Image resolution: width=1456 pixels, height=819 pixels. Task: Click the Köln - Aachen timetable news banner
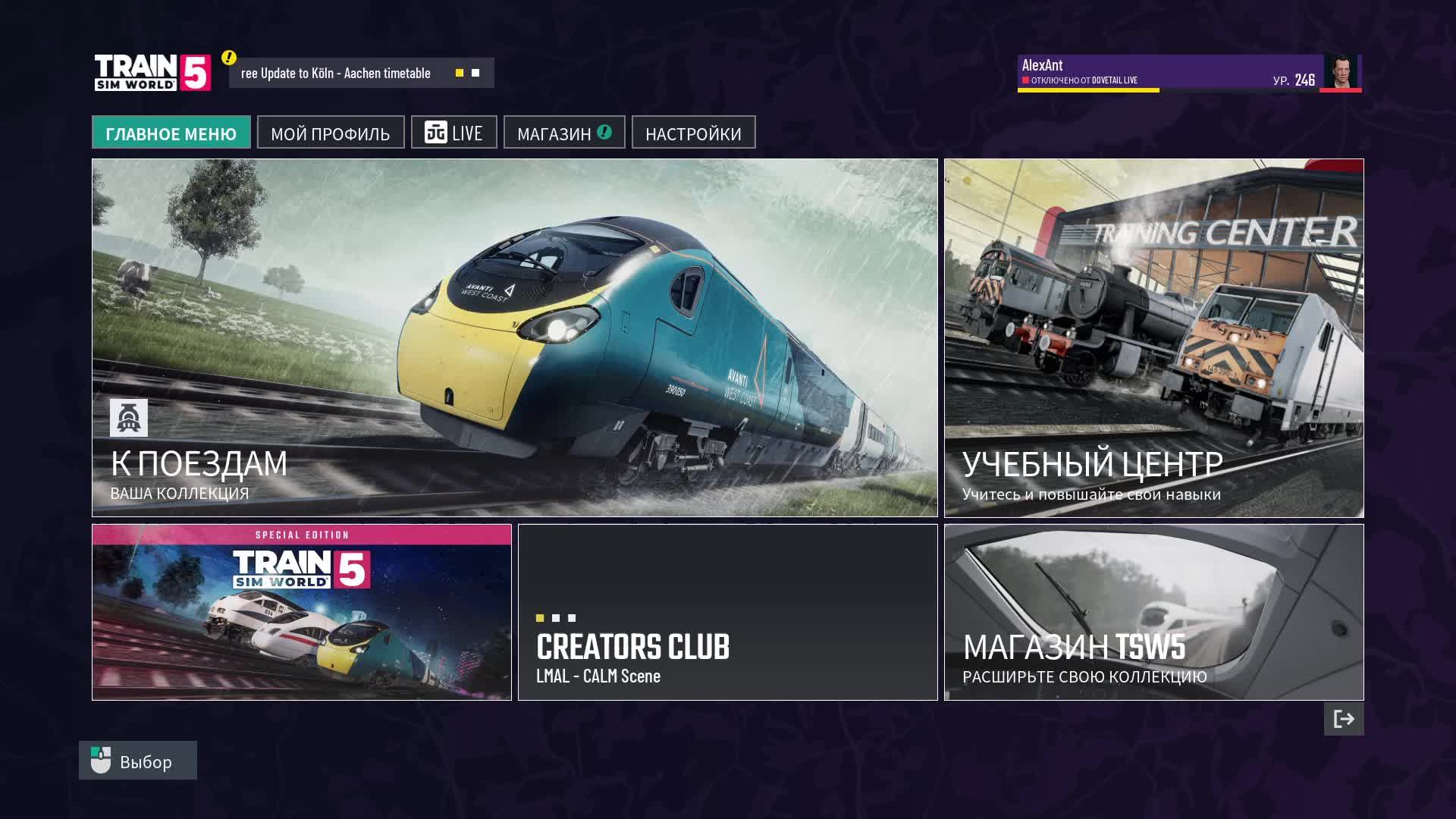pos(362,73)
